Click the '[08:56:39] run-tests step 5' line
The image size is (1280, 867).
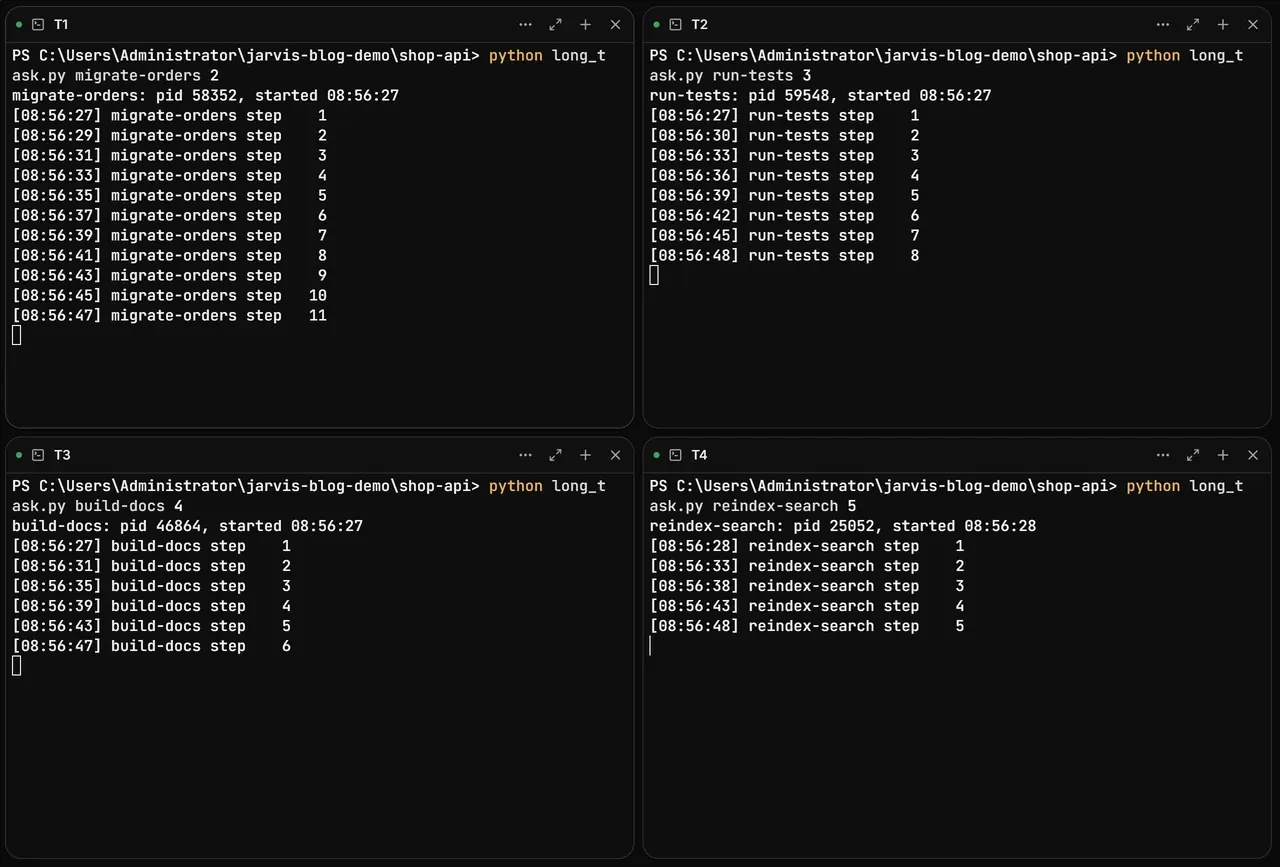click(x=784, y=196)
